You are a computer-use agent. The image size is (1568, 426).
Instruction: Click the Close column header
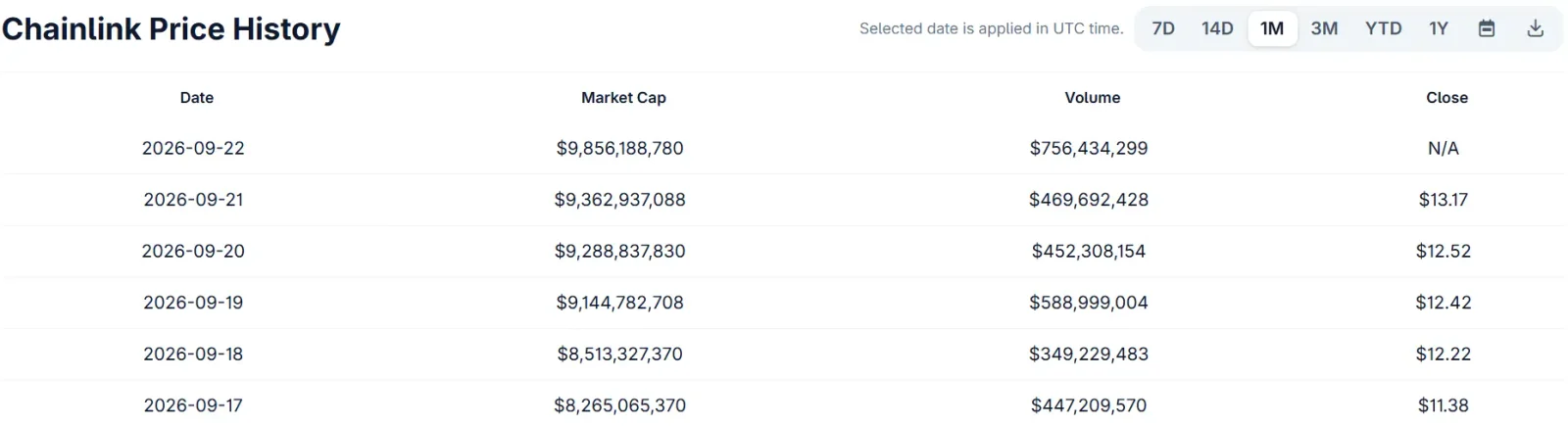coord(1446,98)
